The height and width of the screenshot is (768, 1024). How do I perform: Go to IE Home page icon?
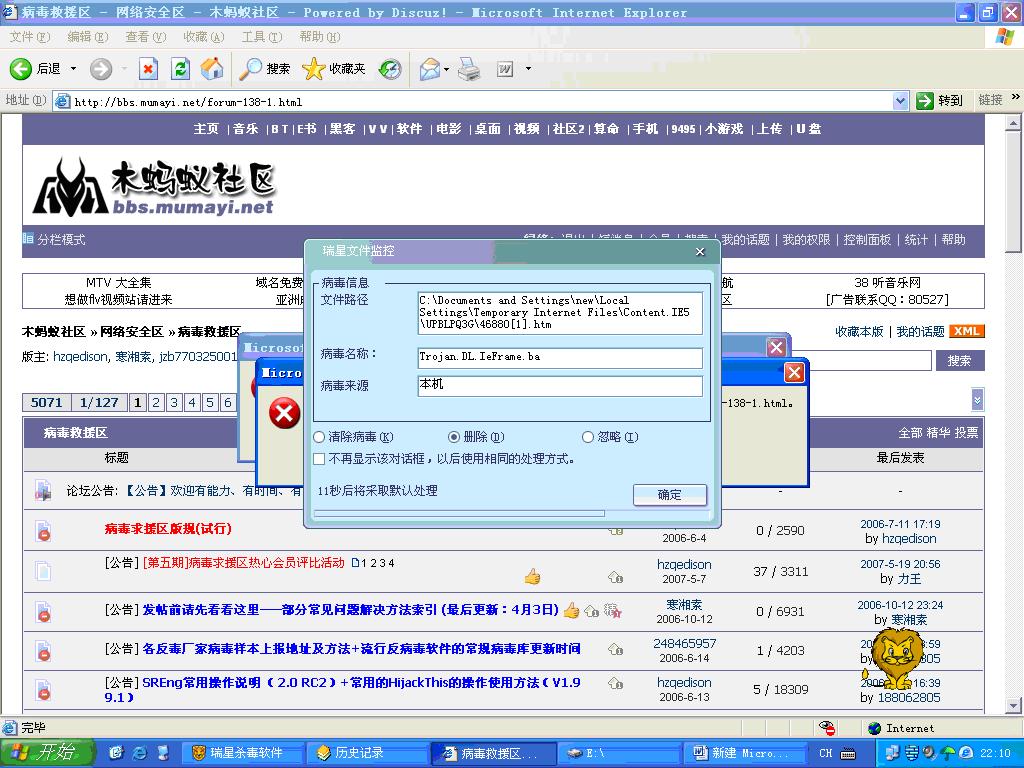(x=211, y=69)
